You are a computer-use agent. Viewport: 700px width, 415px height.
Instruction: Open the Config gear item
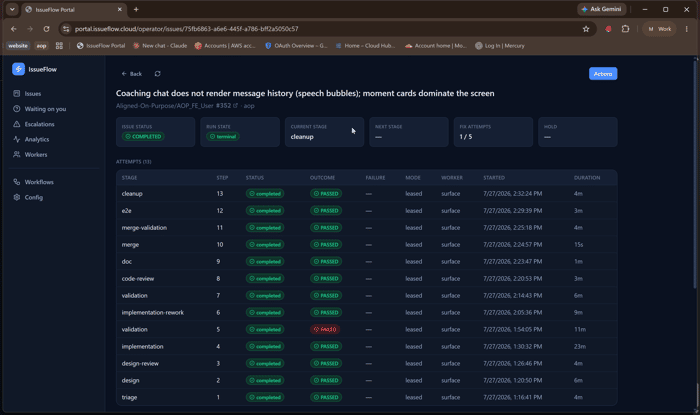point(28,197)
